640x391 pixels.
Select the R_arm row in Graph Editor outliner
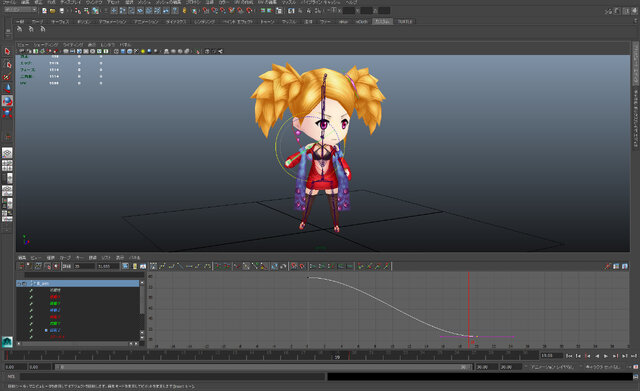tap(78, 283)
